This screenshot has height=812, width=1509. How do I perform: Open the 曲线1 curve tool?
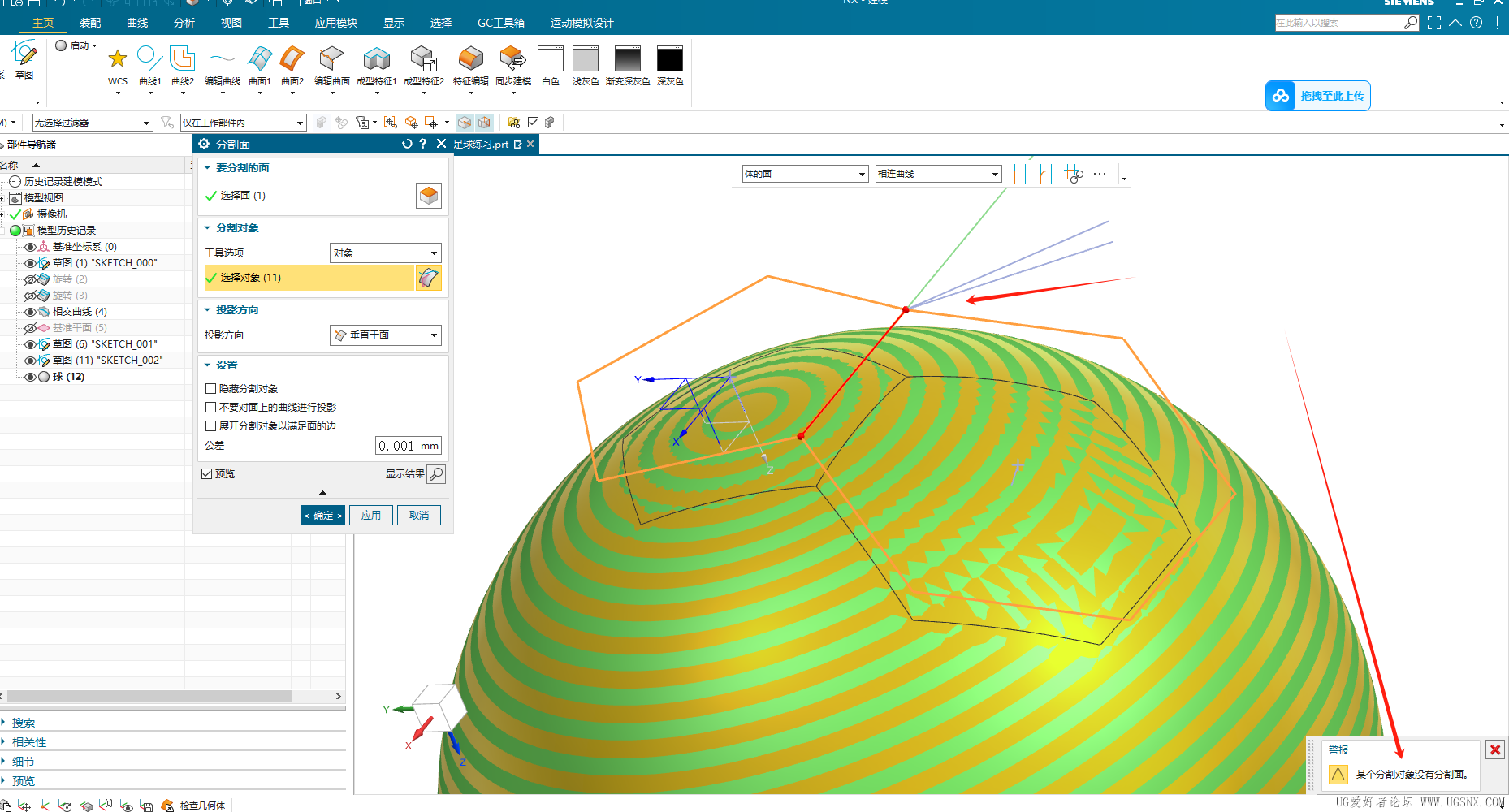(x=149, y=58)
